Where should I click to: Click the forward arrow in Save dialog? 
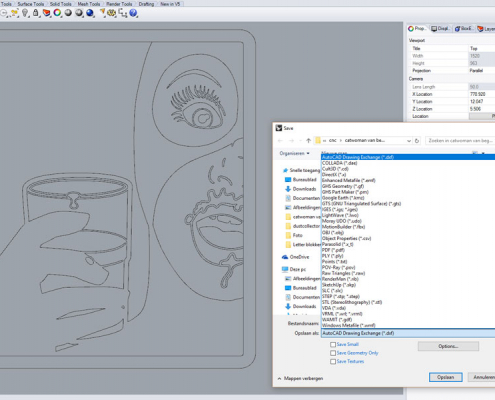(291, 141)
